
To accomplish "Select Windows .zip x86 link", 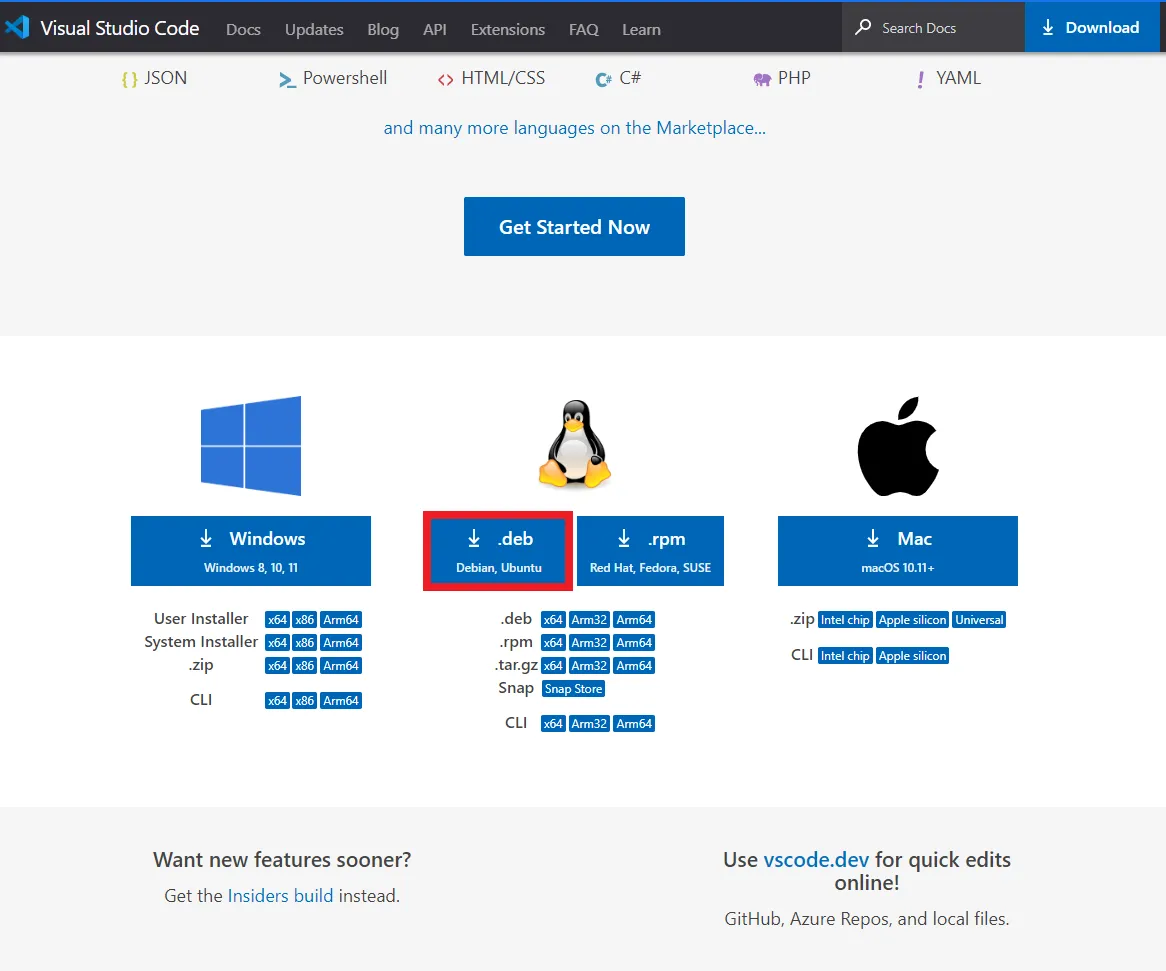I will (x=304, y=665).
